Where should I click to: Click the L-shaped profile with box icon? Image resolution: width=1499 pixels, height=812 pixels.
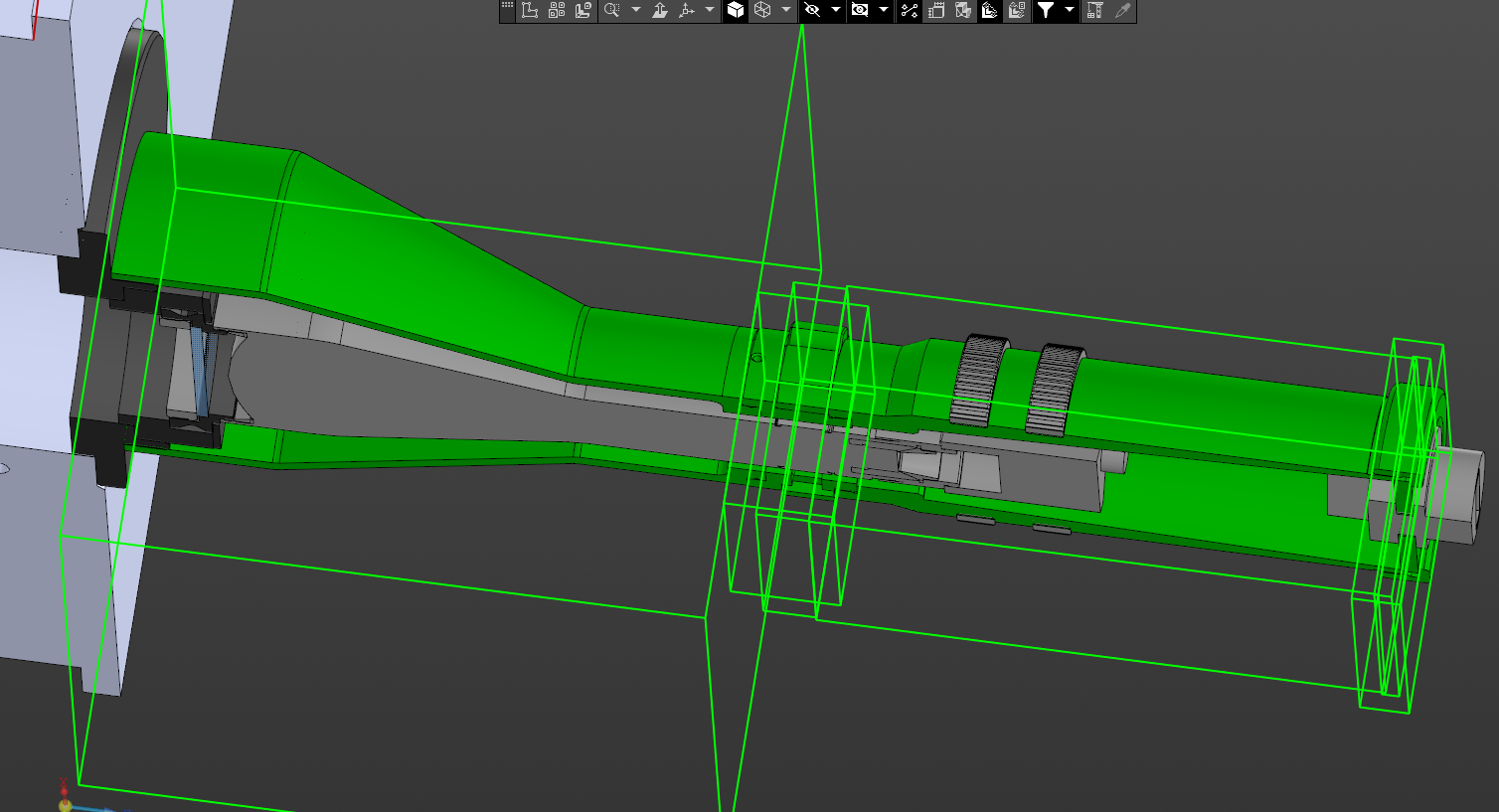583,10
